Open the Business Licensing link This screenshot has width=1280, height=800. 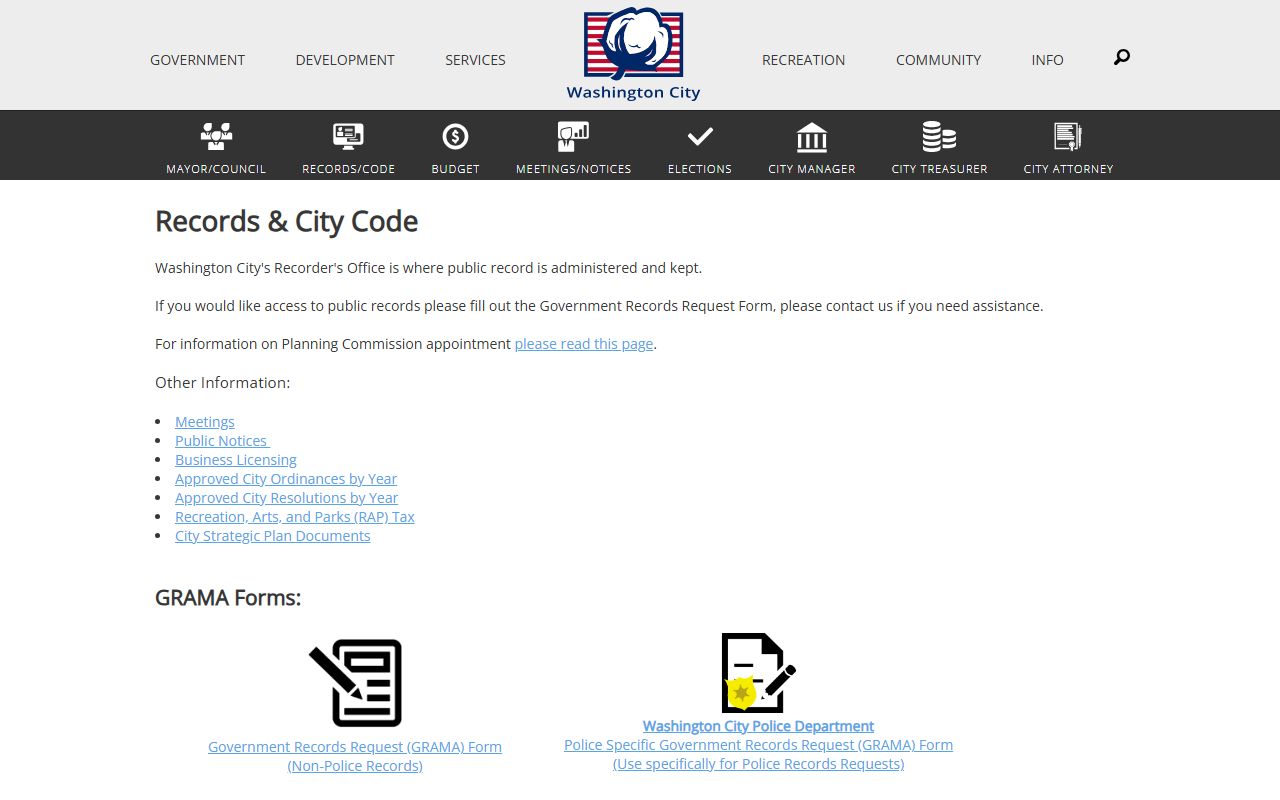[236, 460]
